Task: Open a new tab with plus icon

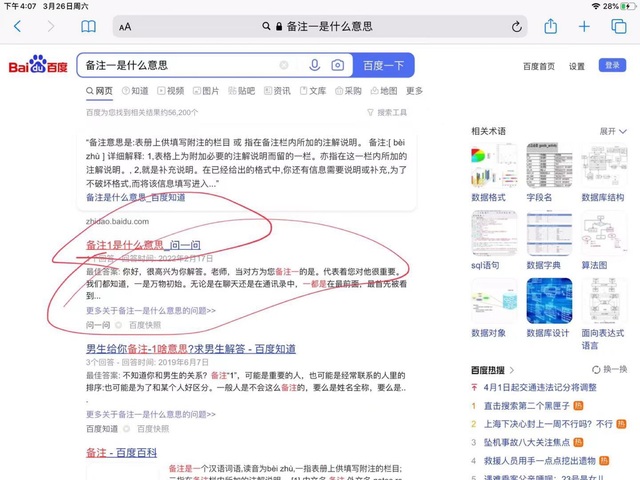Action: (x=584, y=27)
